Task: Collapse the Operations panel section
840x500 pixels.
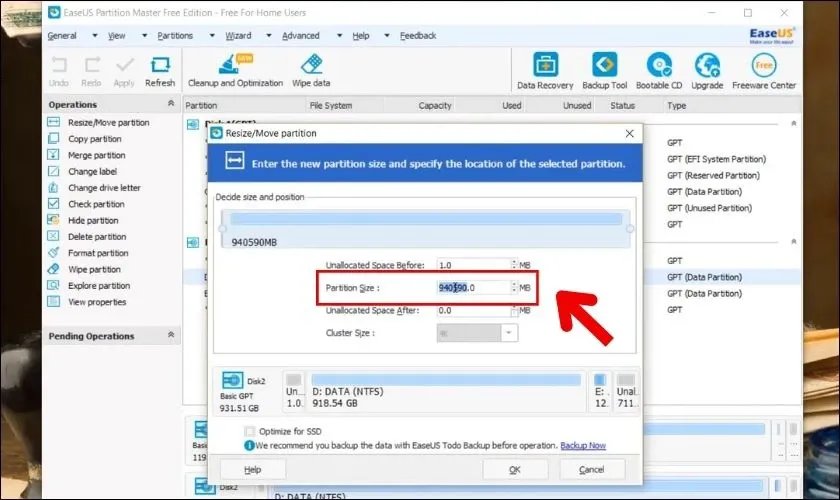Action: coord(171,104)
